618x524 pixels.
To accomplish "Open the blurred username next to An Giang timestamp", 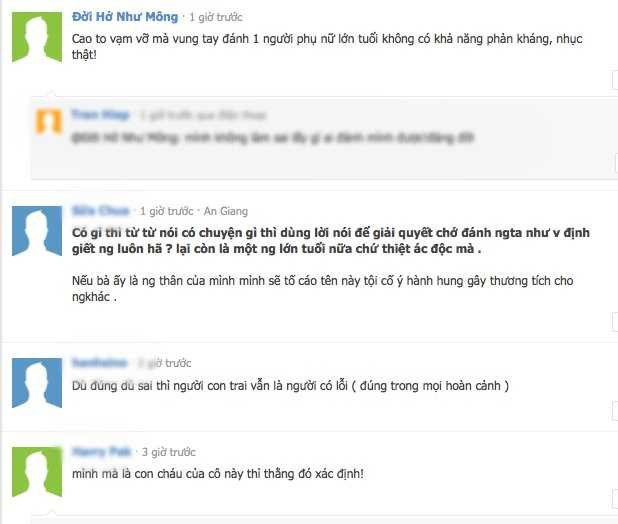I will tap(101, 211).
